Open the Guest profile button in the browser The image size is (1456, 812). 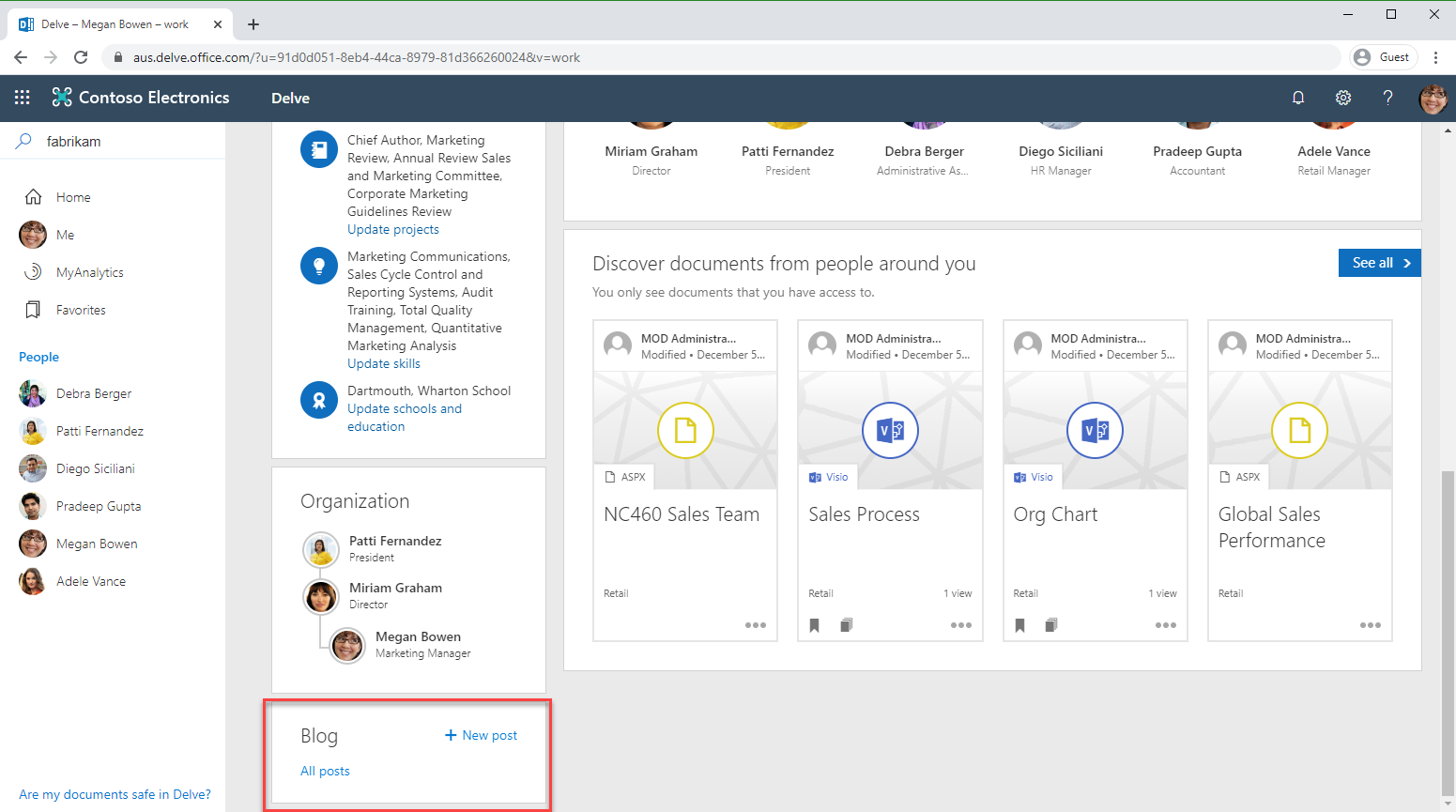[1383, 57]
